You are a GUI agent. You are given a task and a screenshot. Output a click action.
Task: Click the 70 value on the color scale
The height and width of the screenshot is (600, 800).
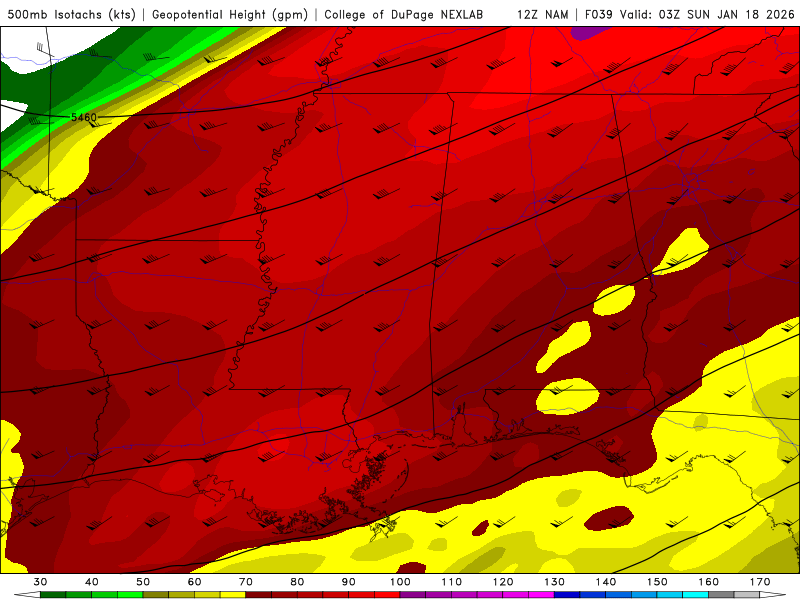pyautogui.click(x=246, y=582)
